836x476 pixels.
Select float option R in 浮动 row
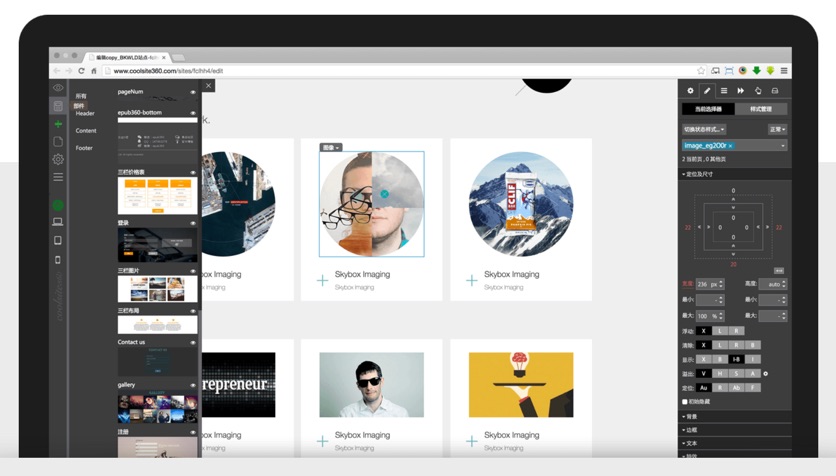(736, 331)
